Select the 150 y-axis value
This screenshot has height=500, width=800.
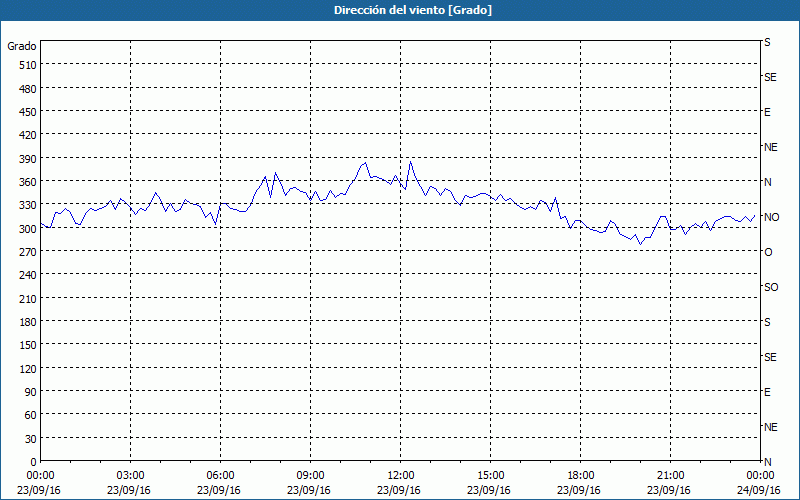point(28,345)
